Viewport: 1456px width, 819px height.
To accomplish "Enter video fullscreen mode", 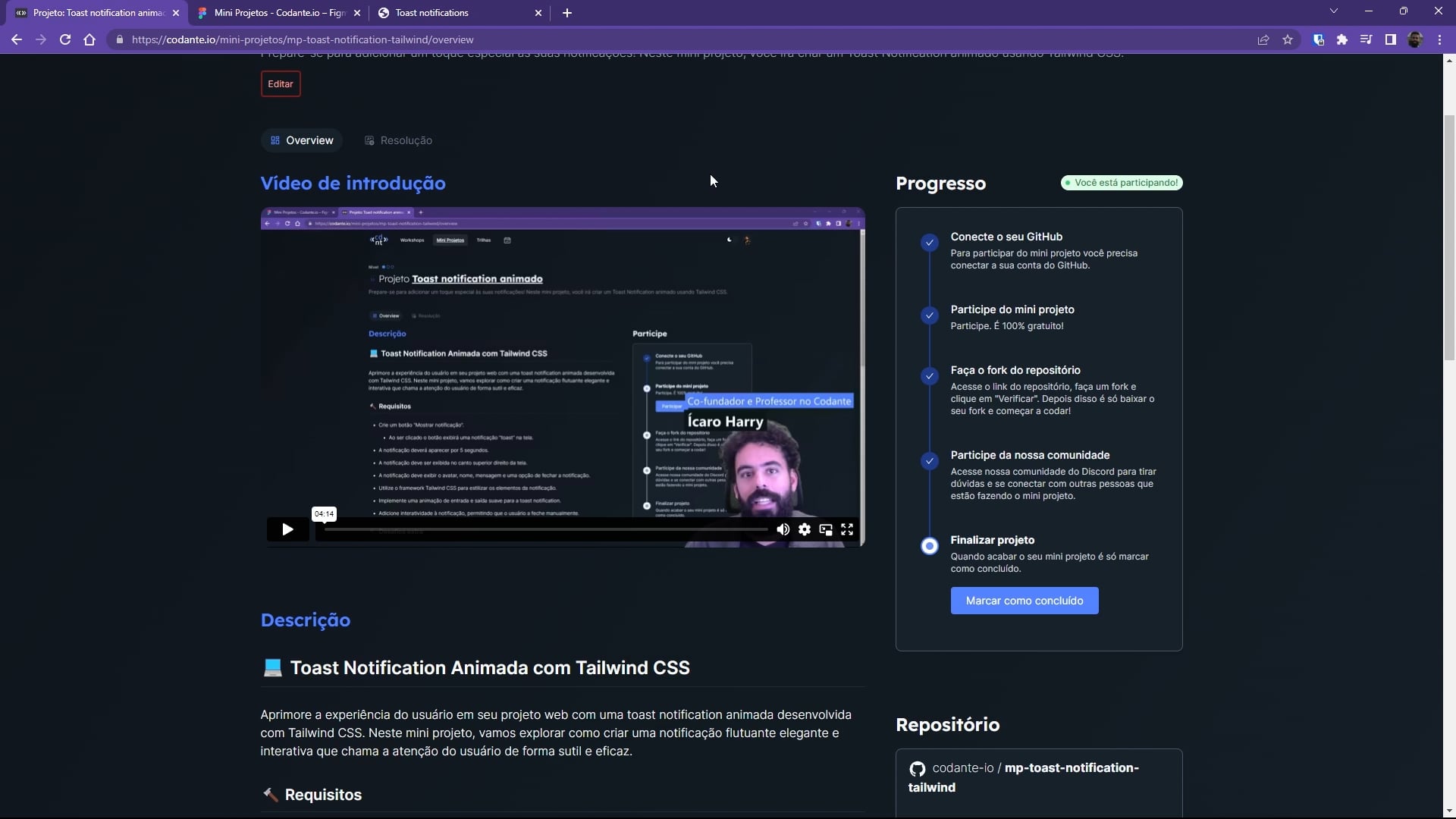I will [x=847, y=529].
